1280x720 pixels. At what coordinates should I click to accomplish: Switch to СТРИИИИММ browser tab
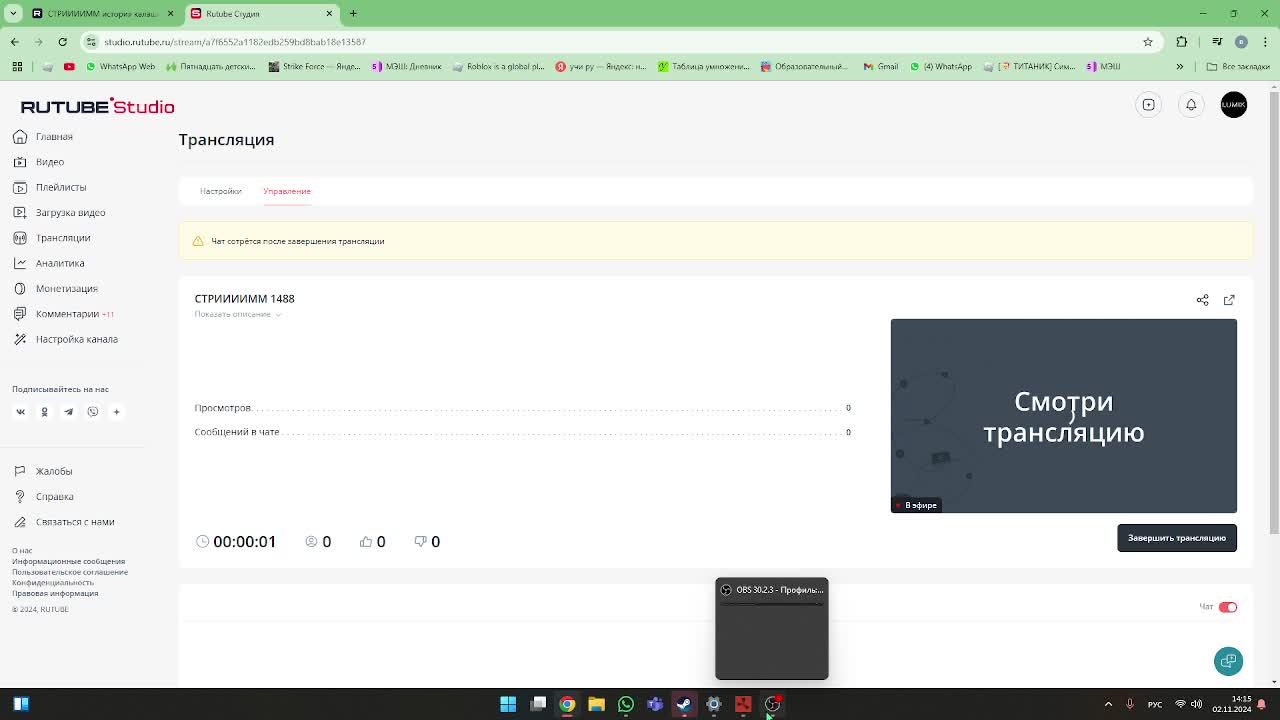101,14
